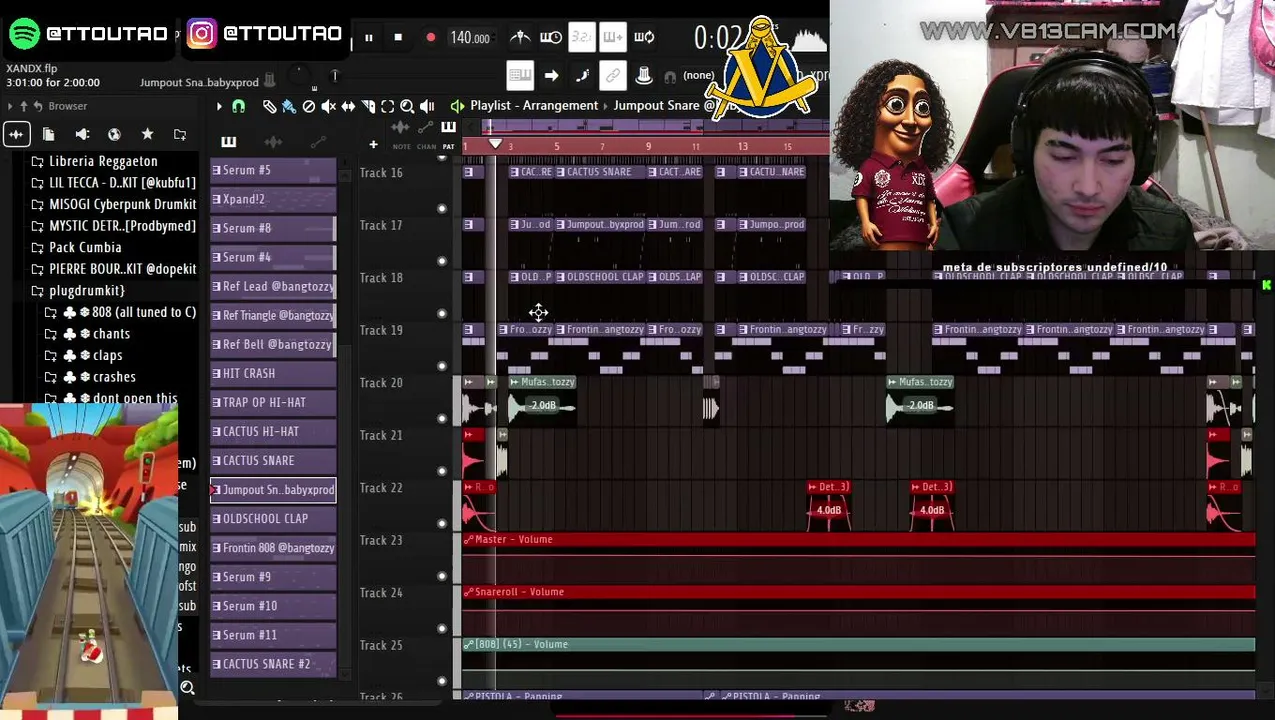Select Frontin 808 @bangtozzy pattern
This screenshot has height=720, width=1275.
click(273, 547)
